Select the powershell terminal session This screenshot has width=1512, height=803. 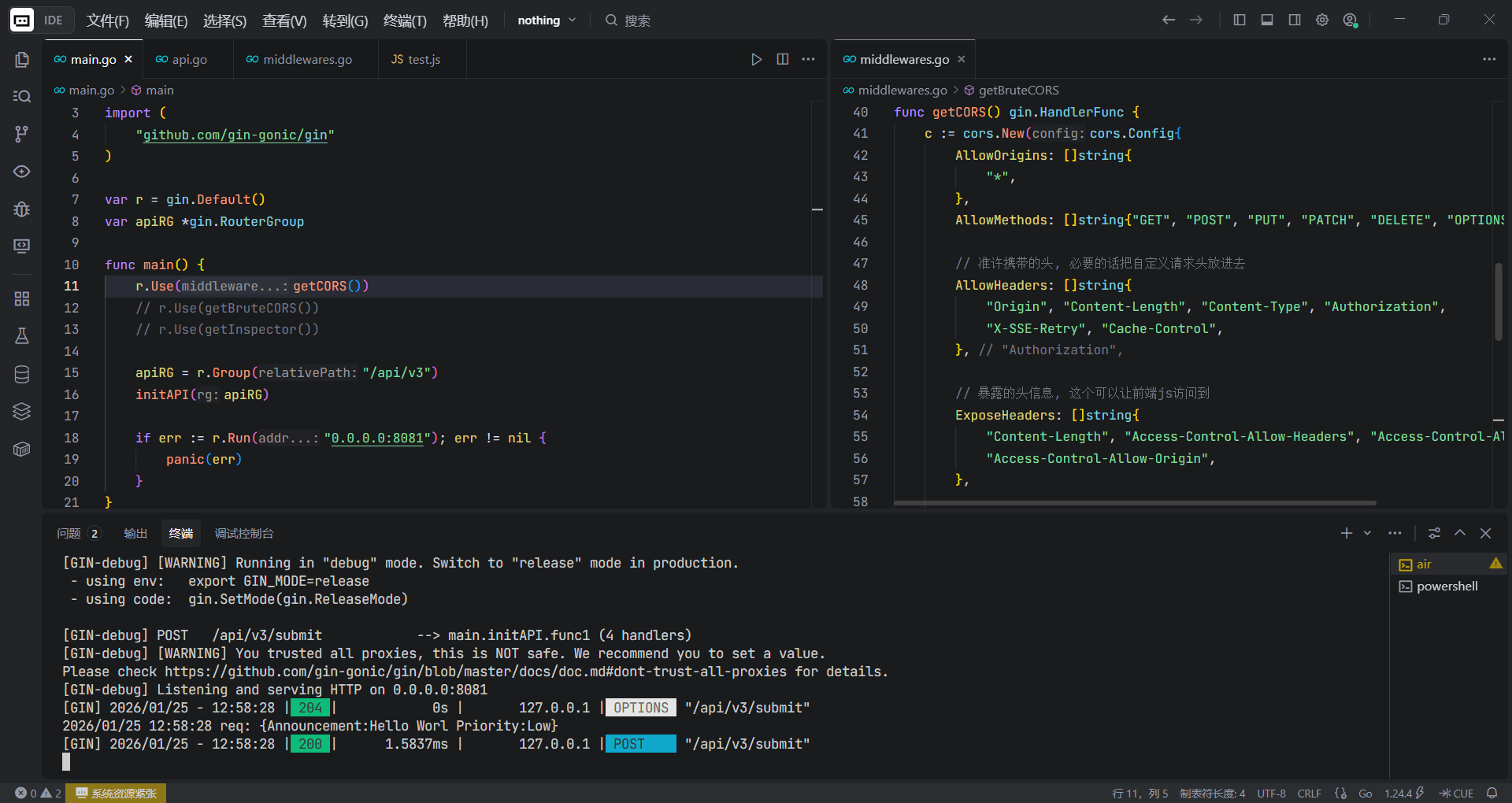coord(1447,587)
